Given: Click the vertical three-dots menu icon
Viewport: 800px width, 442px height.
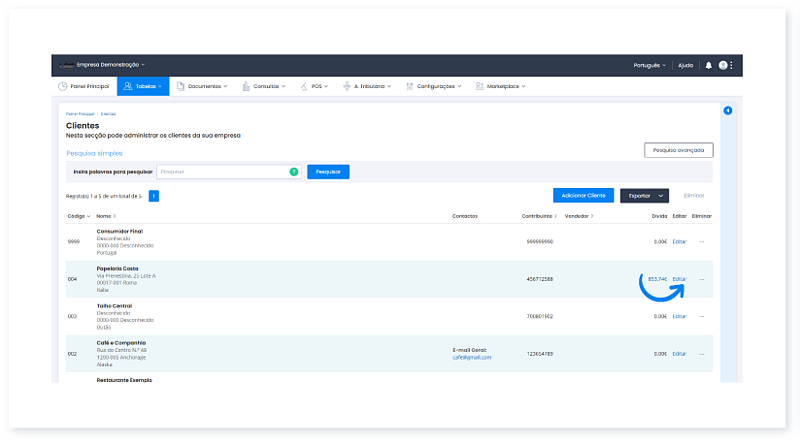Looking at the screenshot, I should [732, 65].
